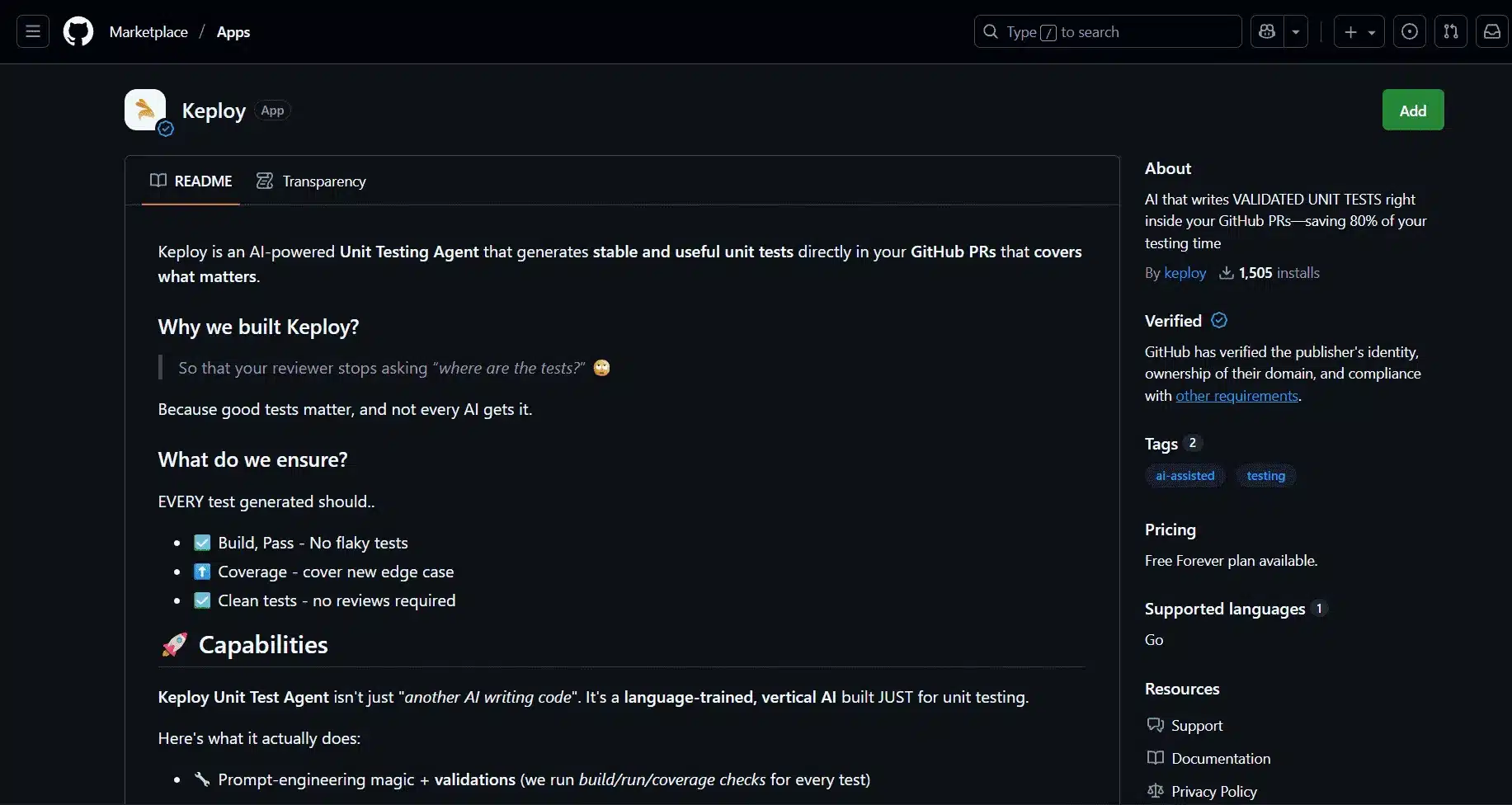Viewport: 1512px width, 805px height.
Task: Go to Marketplace breadcrumb
Action: [148, 32]
